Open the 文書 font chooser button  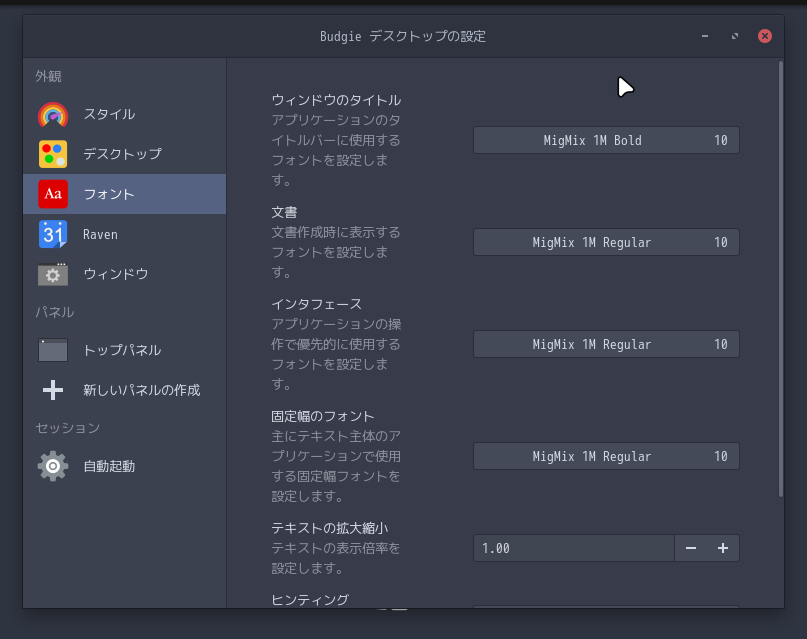click(606, 243)
